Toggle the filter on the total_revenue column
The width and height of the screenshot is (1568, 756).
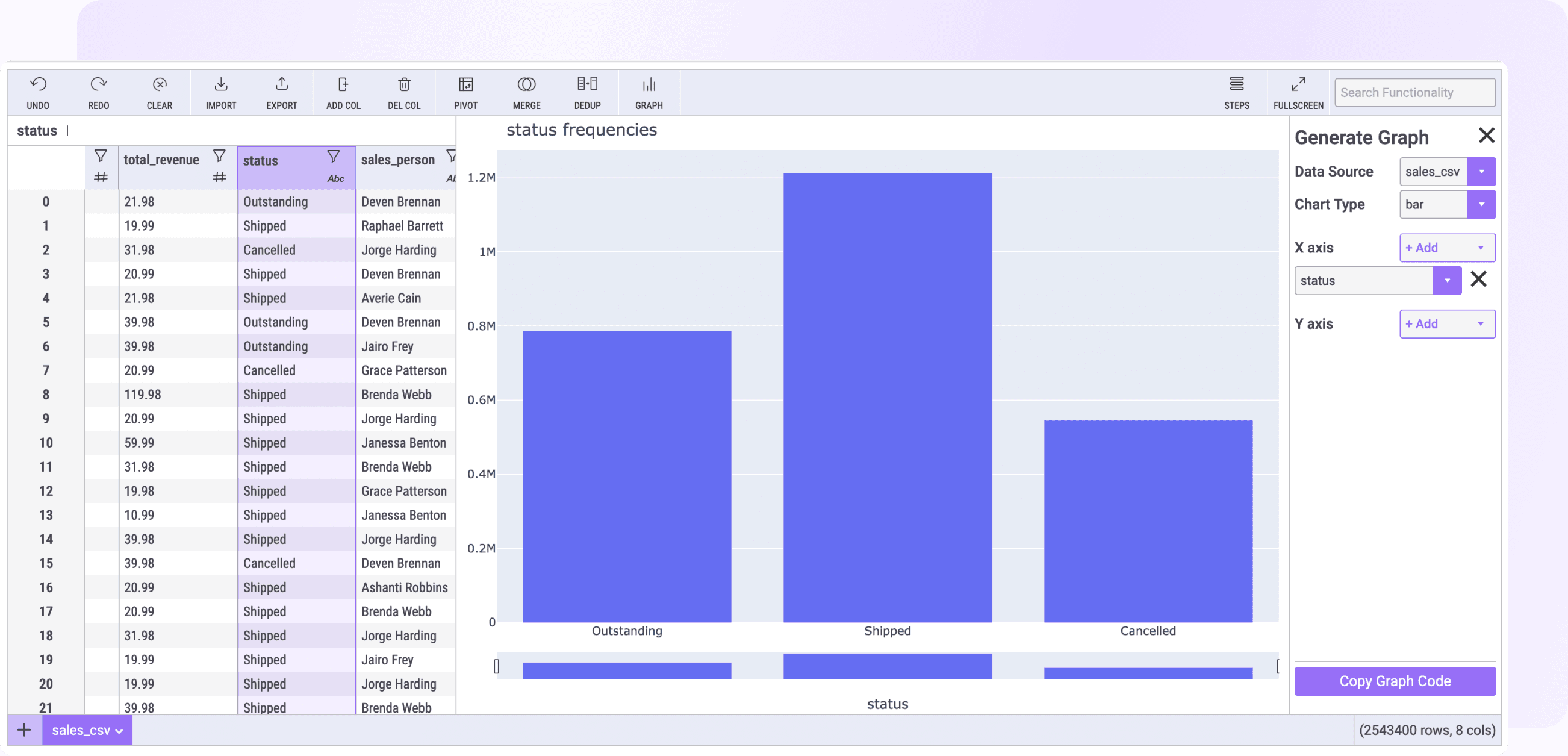point(220,155)
